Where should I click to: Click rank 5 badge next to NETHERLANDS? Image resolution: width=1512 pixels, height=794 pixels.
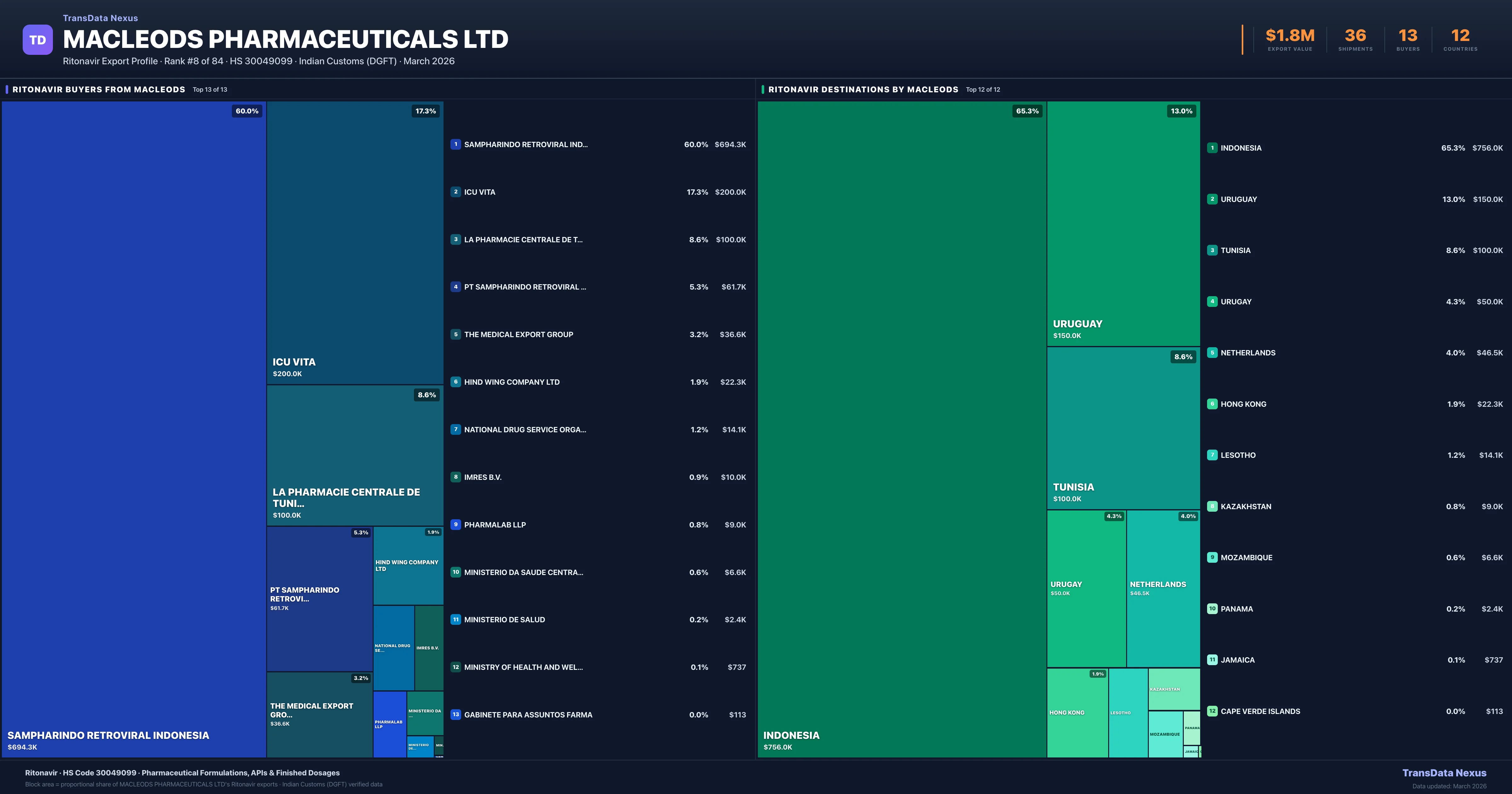[1212, 353]
